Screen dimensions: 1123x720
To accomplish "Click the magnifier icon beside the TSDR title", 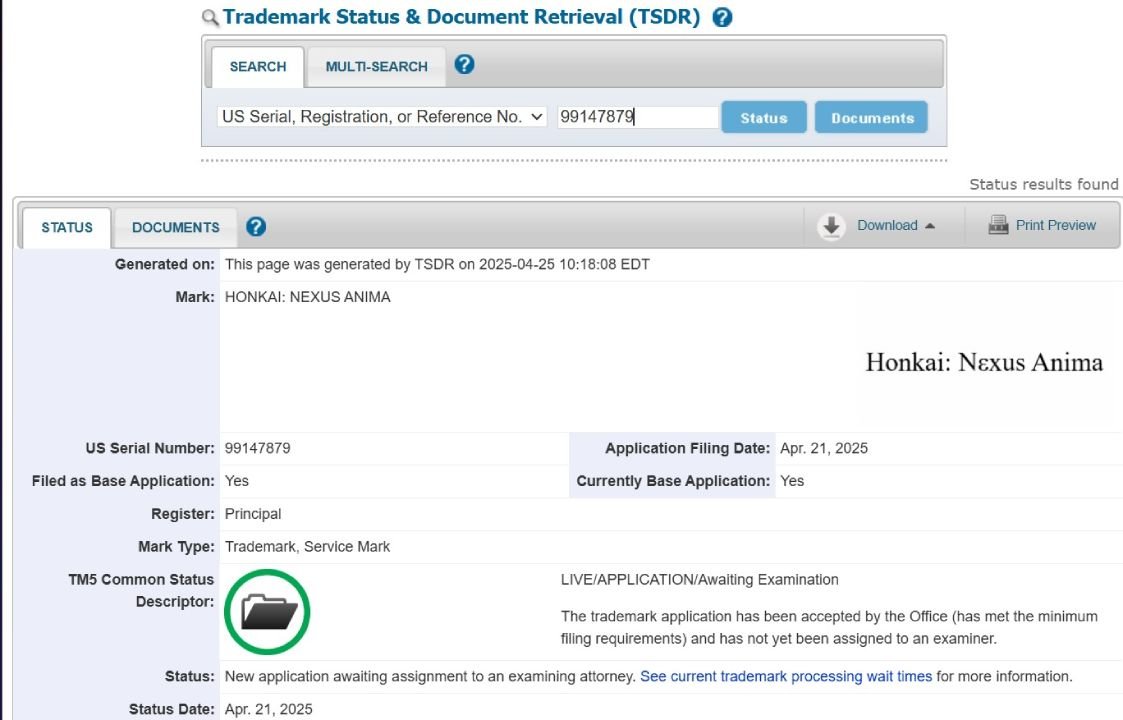I will tap(210, 18).
